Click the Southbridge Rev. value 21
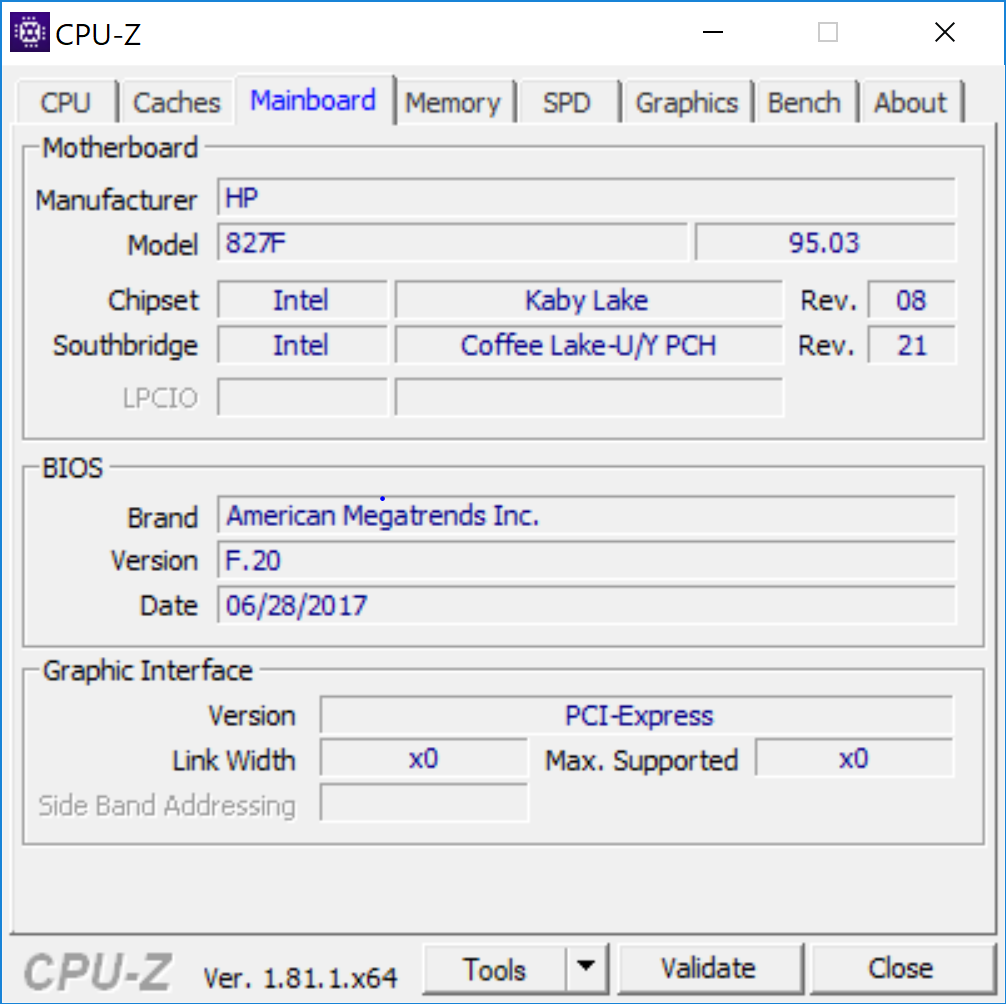This screenshot has height=1004, width=1006. click(912, 345)
